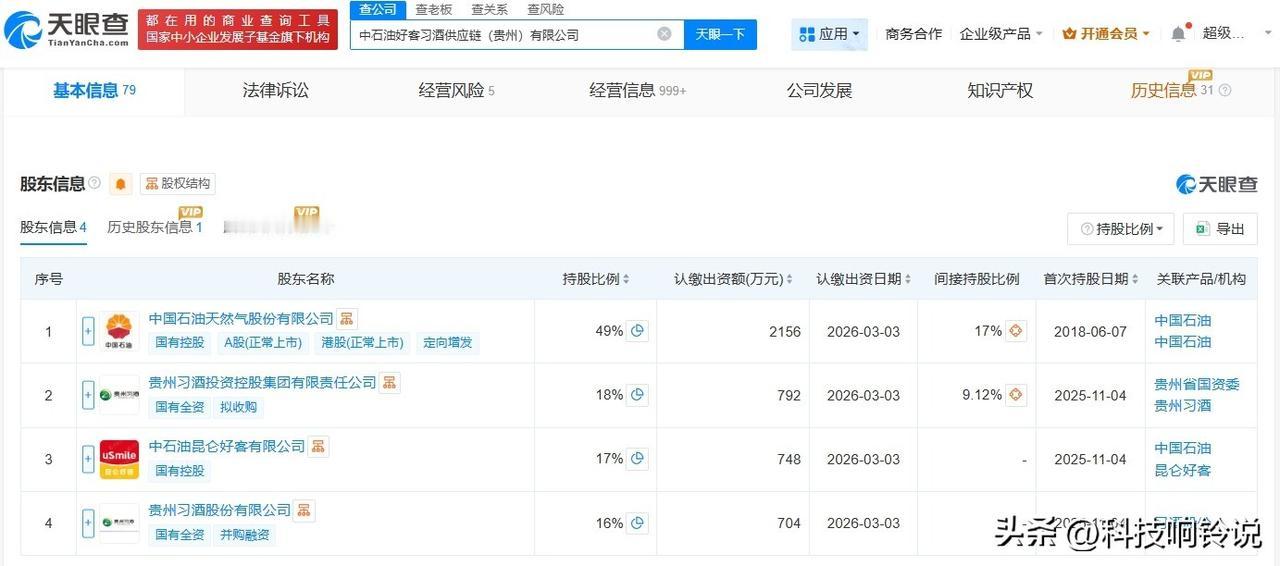Click the 商务合作 link
The height and width of the screenshot is (566, 1280).
tap(914, 34)
